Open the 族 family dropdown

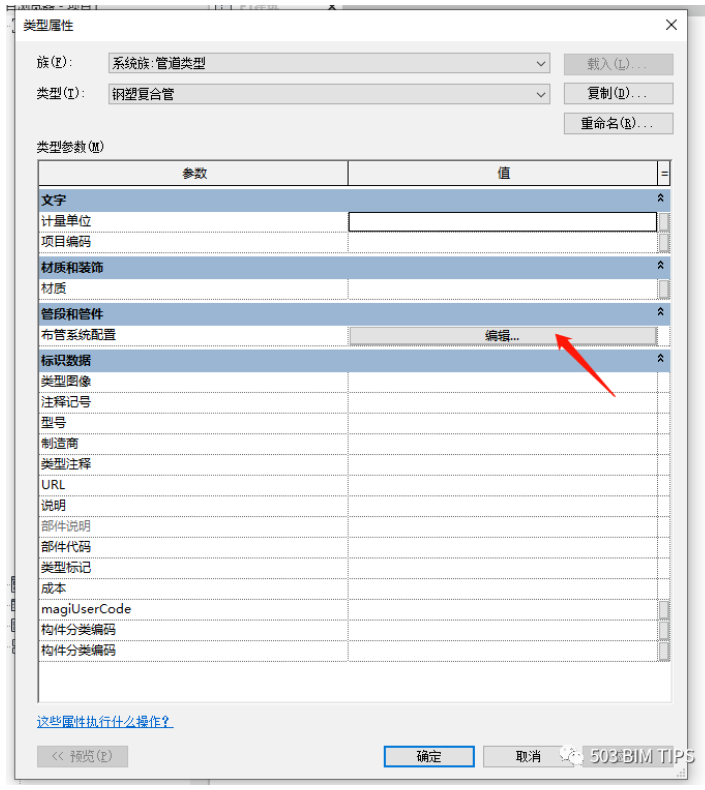coord(329,63)
